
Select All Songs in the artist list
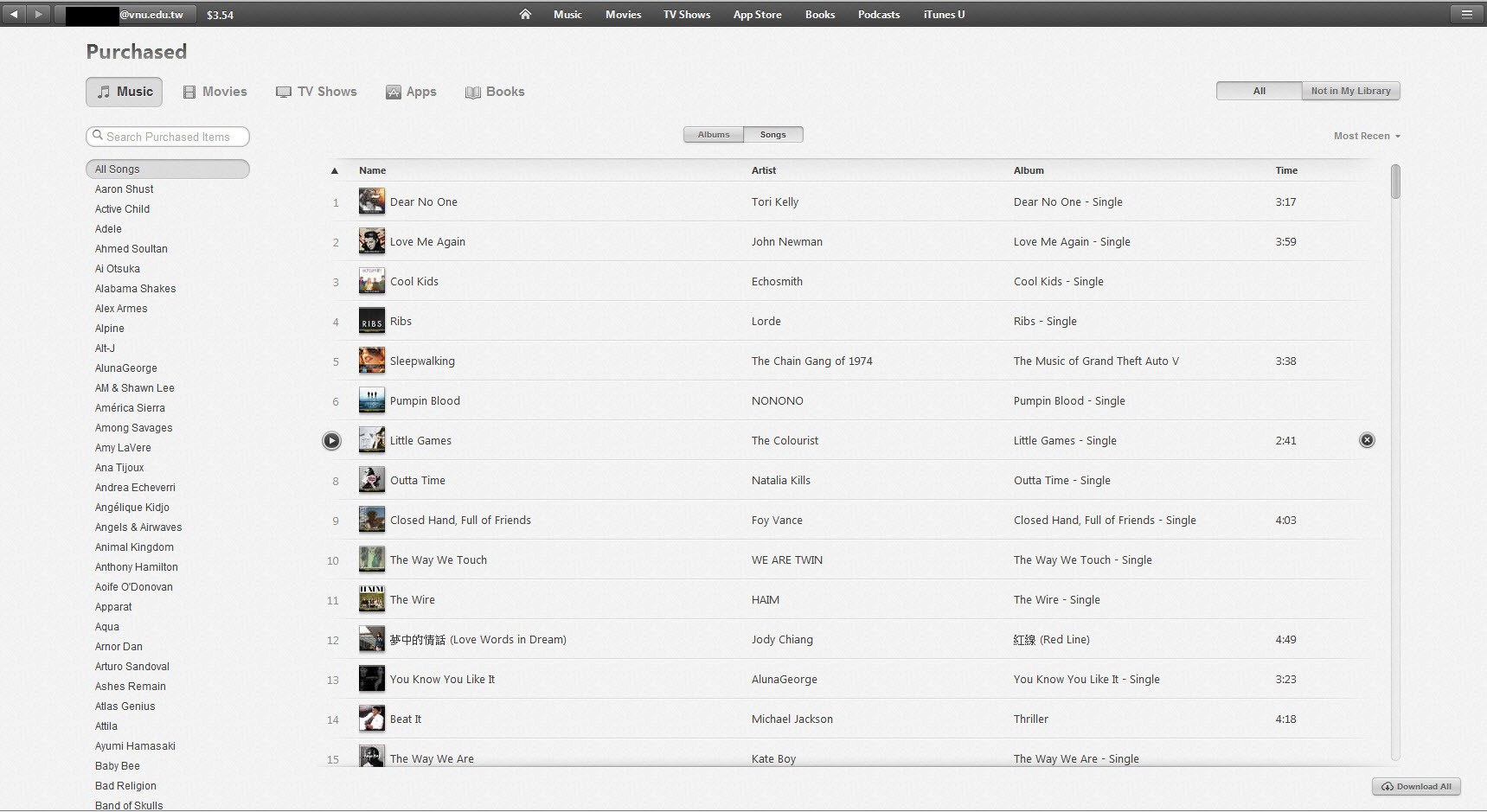pos(168,169)
